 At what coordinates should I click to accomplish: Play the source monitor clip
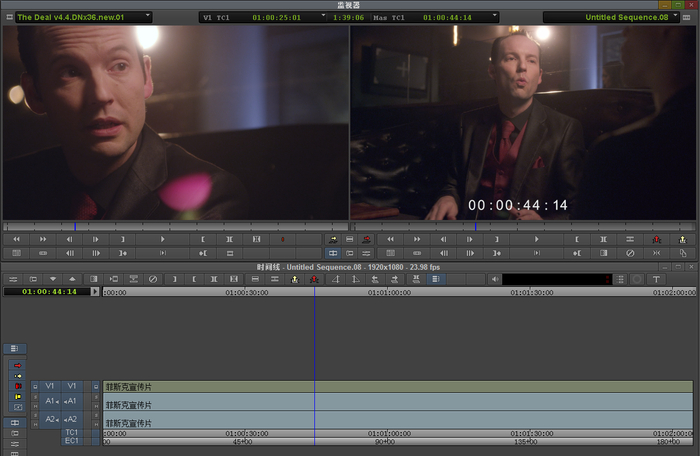tap(162, 239)
